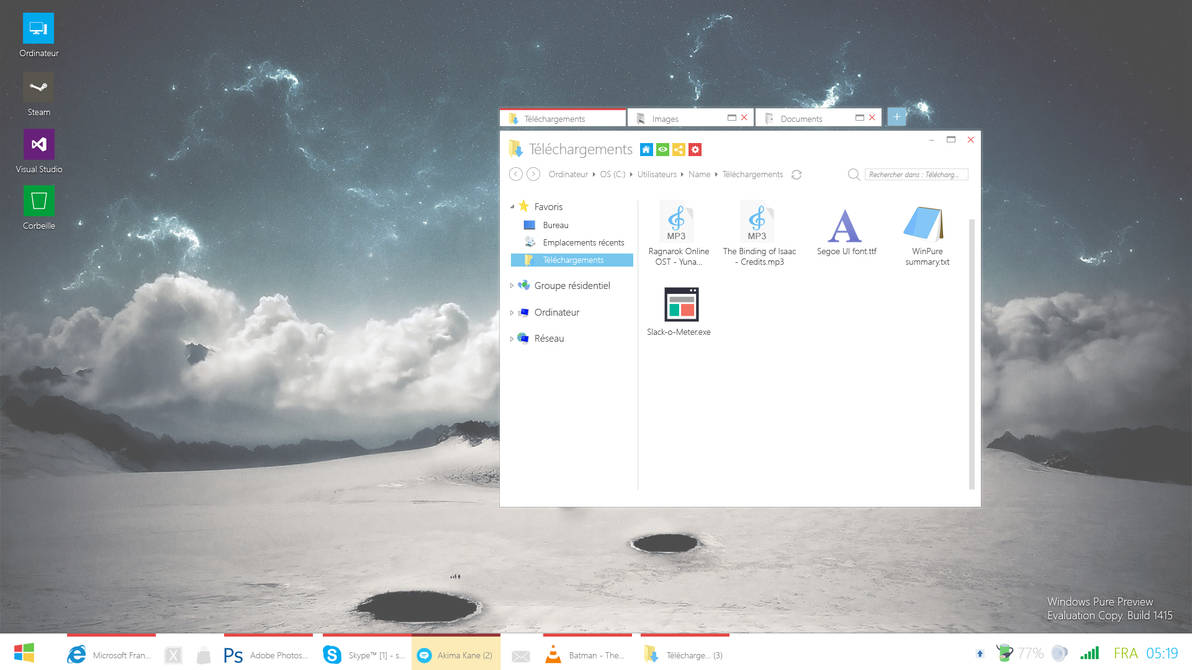Click the network signal bars tray icon
This screenshot has width=1192, height=670.
point(1089,653)
